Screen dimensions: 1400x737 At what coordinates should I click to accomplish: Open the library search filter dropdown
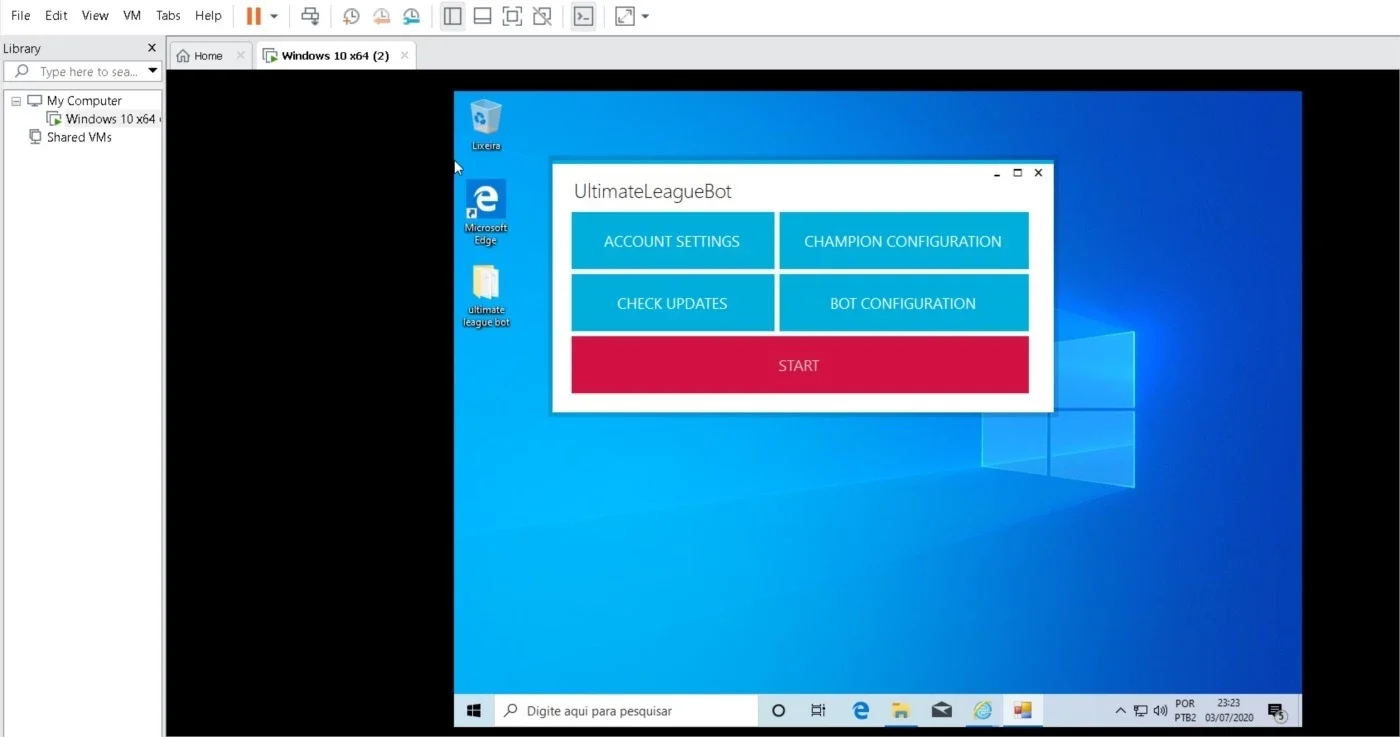[153, 72]
